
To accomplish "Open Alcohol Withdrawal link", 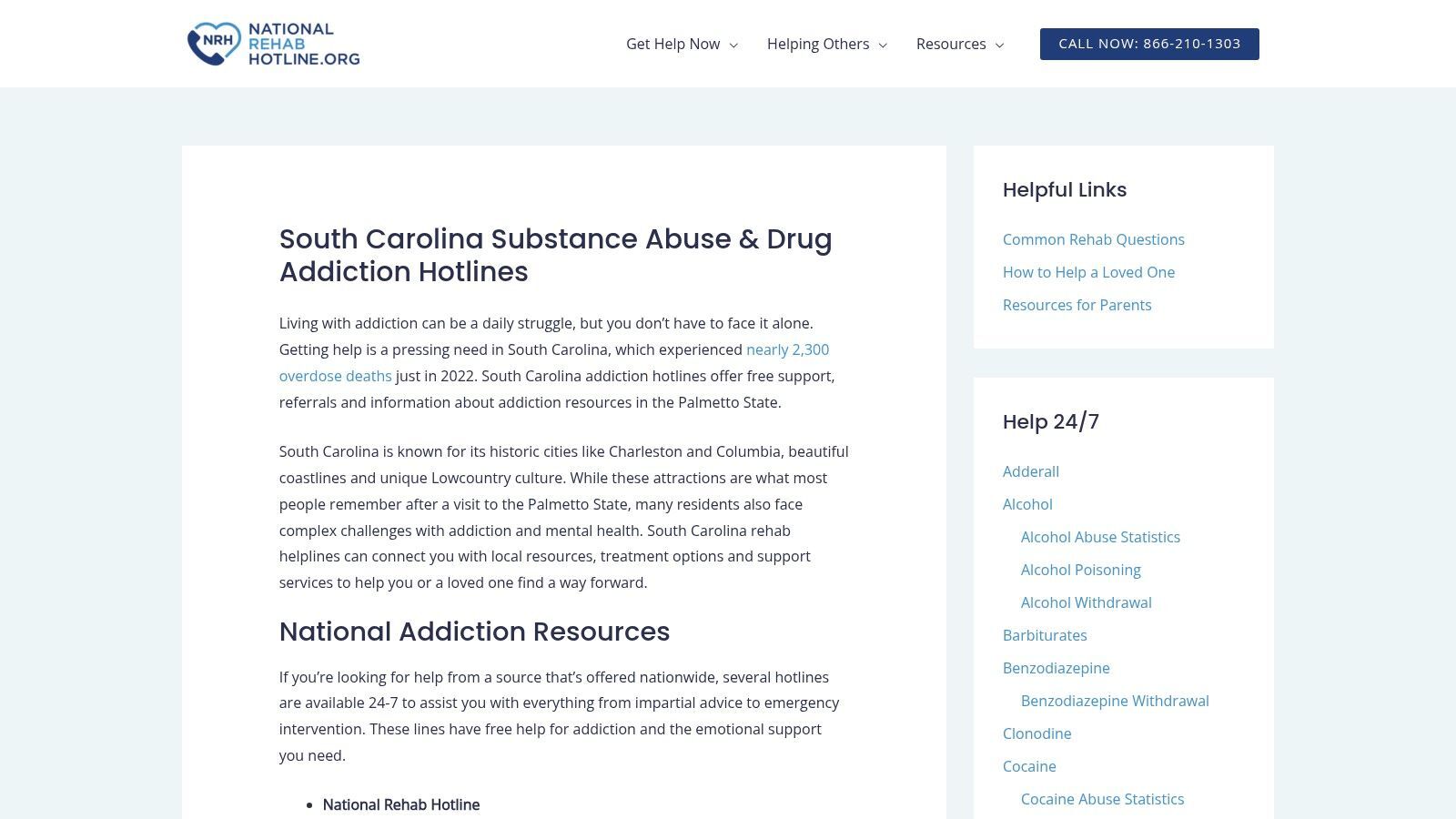I will (1086, 602).
